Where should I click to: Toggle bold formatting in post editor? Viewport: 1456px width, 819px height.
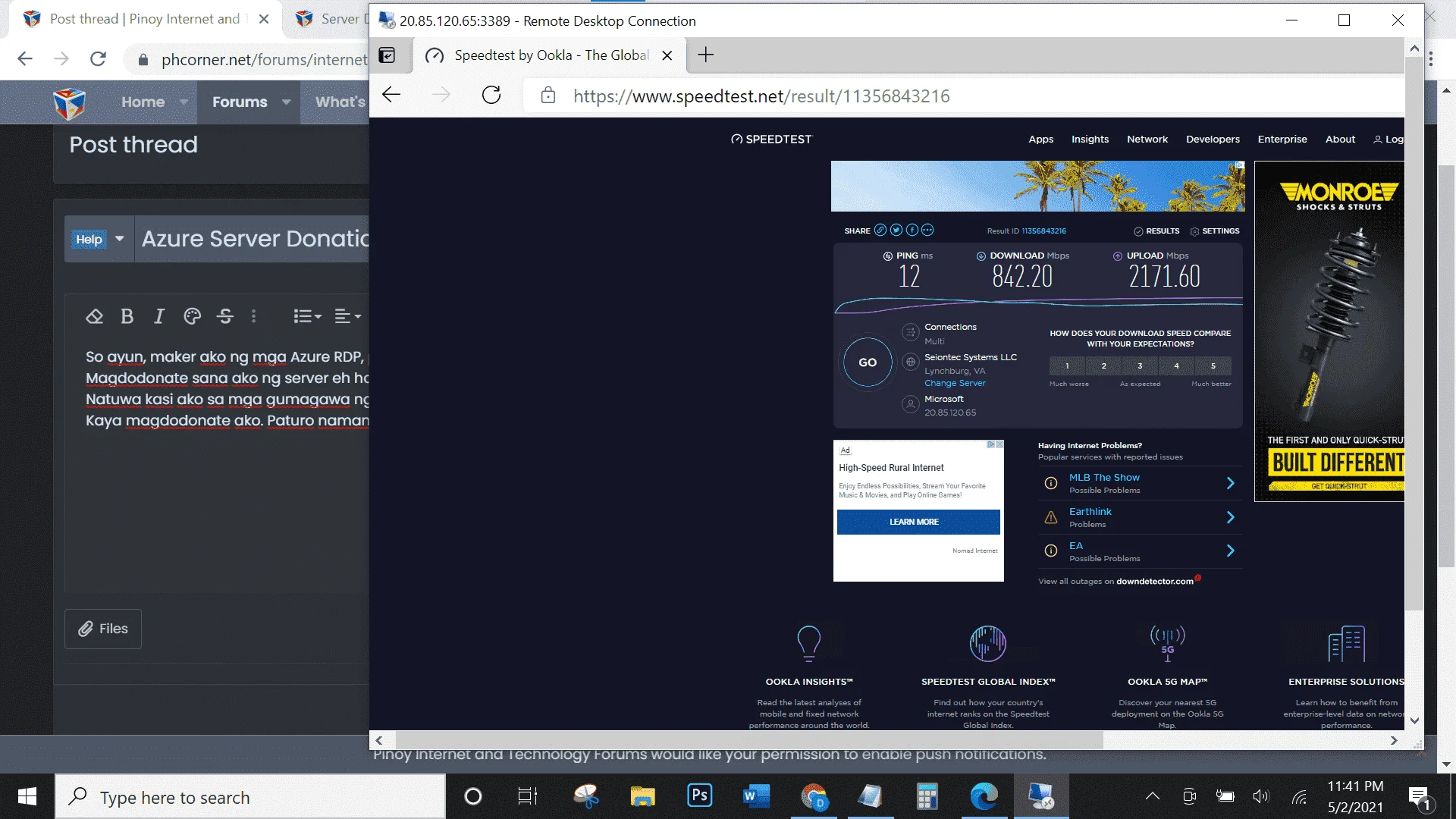pos(127,316)
